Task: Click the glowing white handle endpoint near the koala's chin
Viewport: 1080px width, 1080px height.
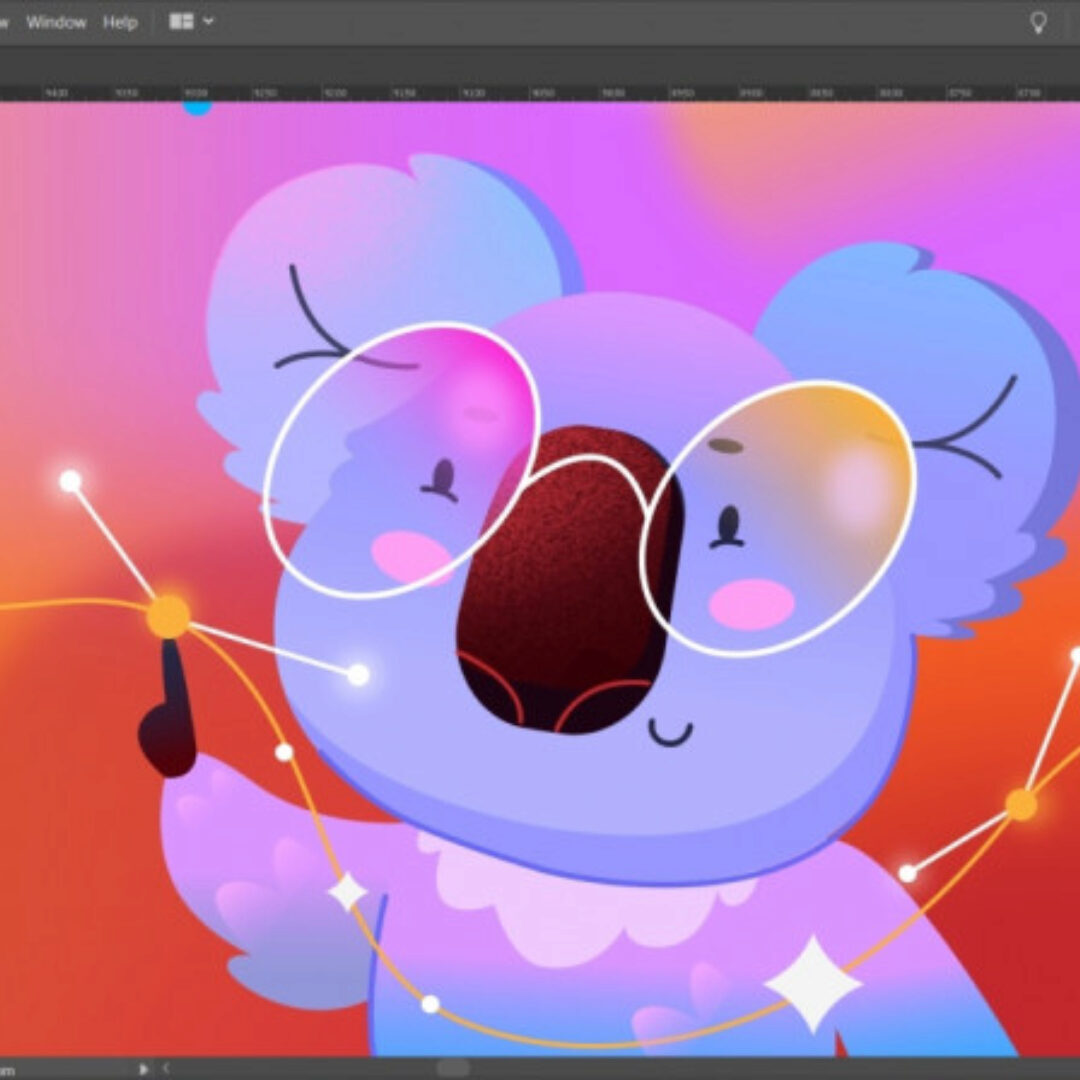Action: point(358,675)
